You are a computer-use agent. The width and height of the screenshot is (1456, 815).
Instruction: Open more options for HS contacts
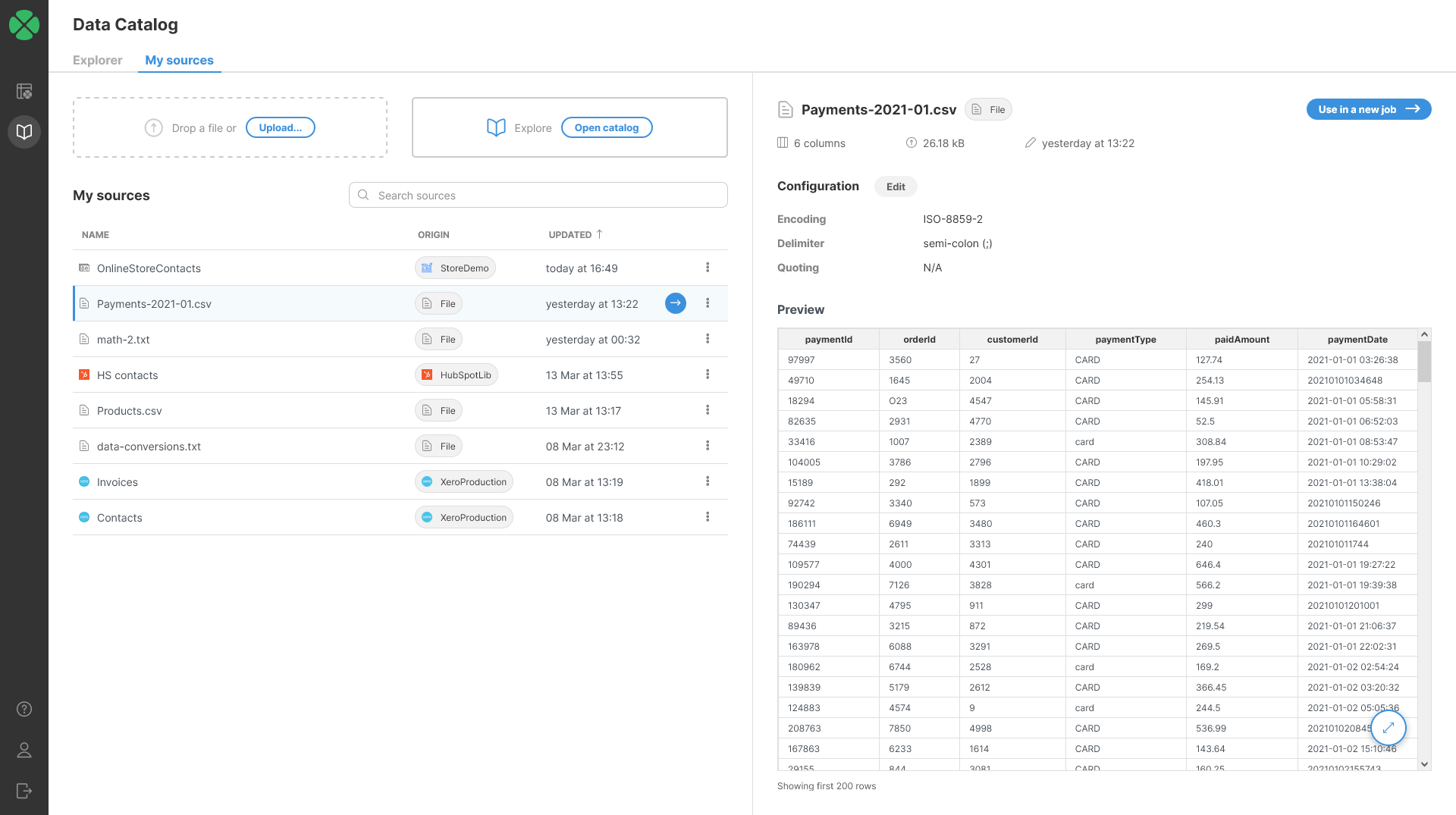tap(708, 375)
